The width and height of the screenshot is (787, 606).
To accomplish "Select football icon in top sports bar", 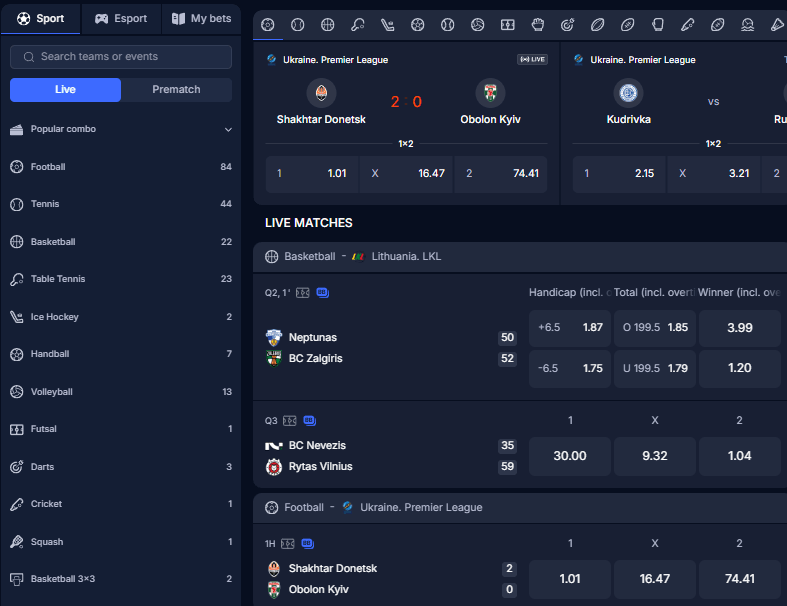I will 268,25.
